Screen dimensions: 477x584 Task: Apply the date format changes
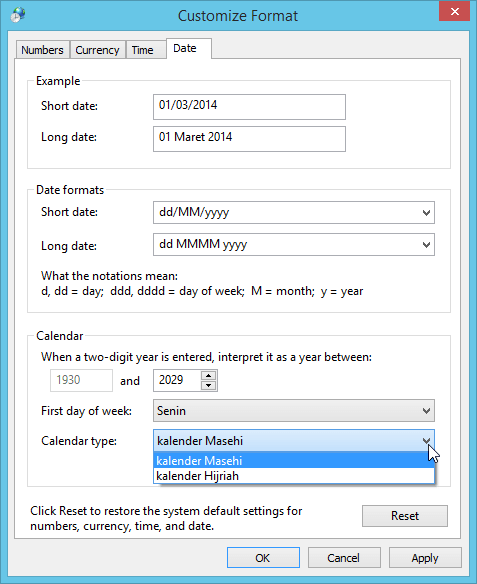coord(425,558)
